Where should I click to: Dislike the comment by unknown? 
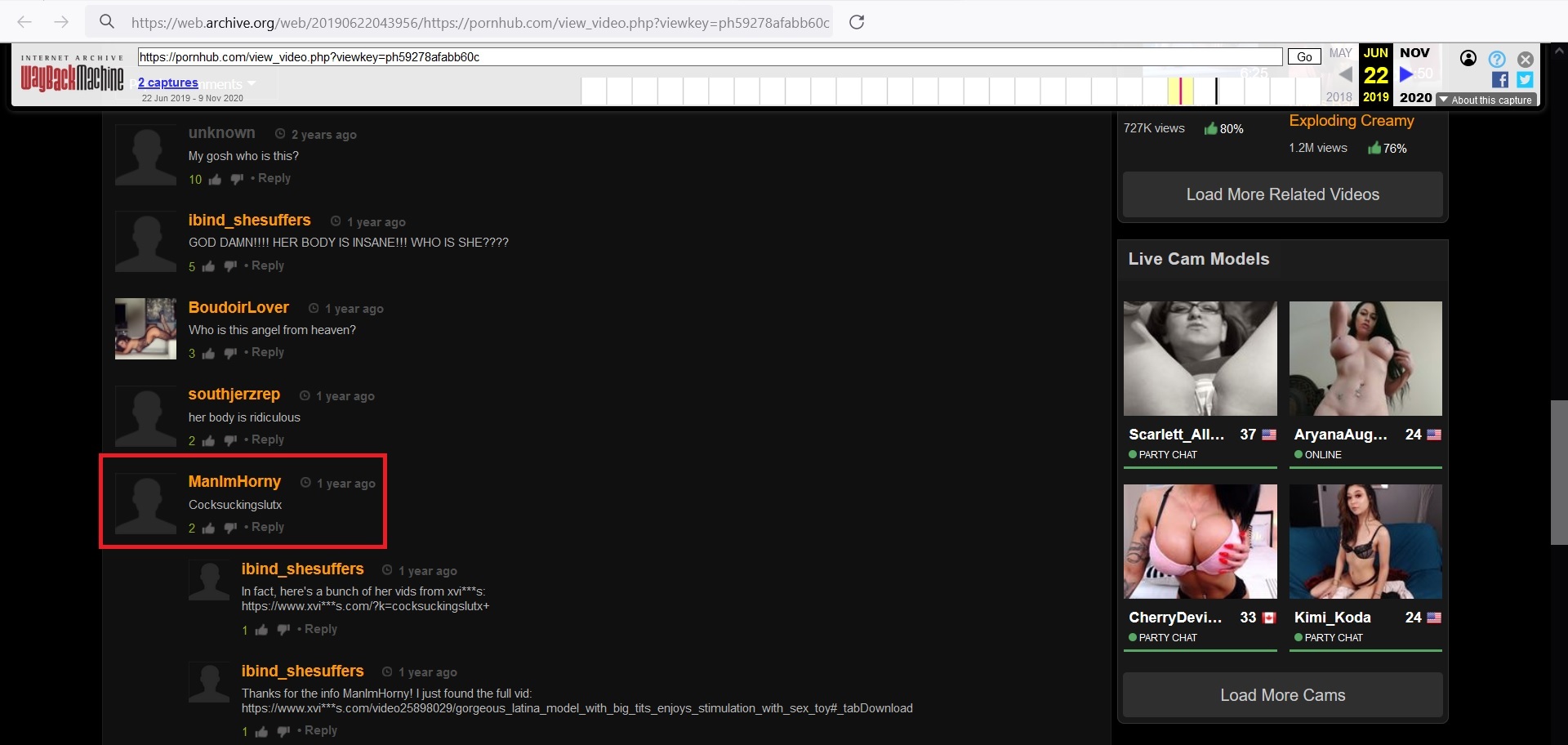click(237, 179)
